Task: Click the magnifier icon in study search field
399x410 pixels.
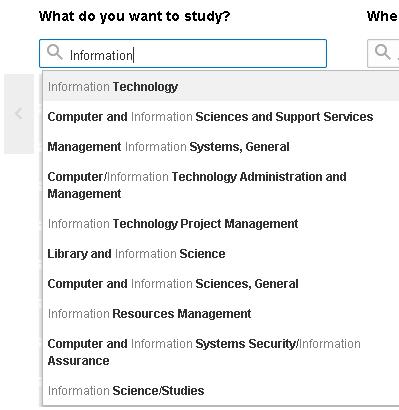Action: 55,52
